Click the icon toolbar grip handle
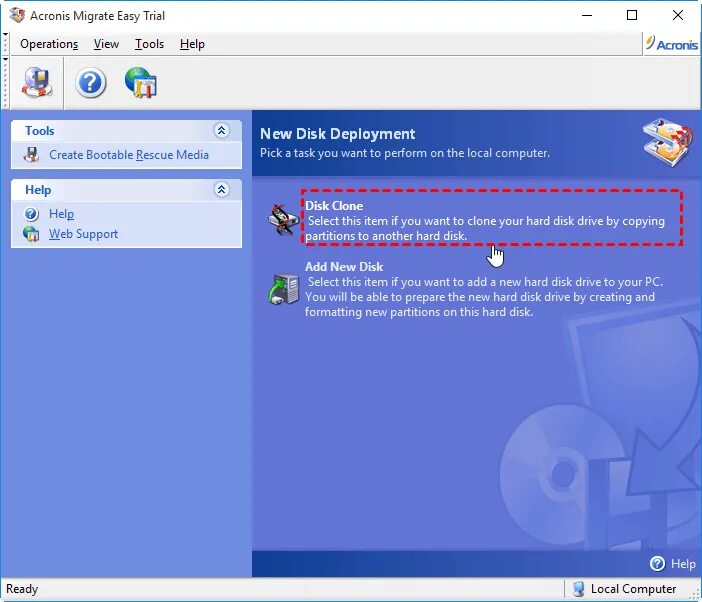 click(x=5, y=83)
